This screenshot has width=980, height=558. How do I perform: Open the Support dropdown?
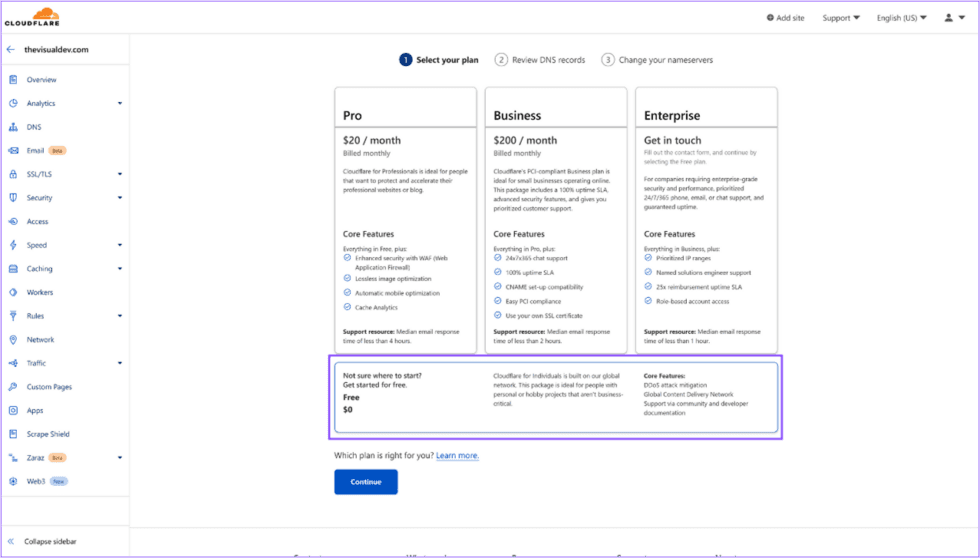[840, 18]
